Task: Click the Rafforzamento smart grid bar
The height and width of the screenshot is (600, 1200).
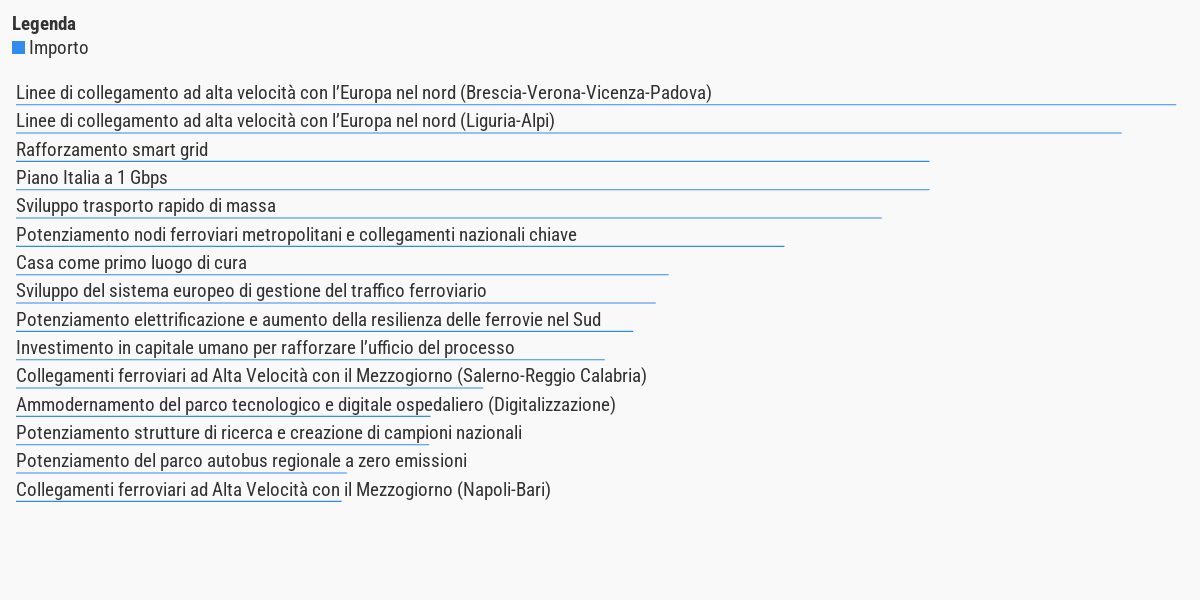Action: tap(473, 150)
